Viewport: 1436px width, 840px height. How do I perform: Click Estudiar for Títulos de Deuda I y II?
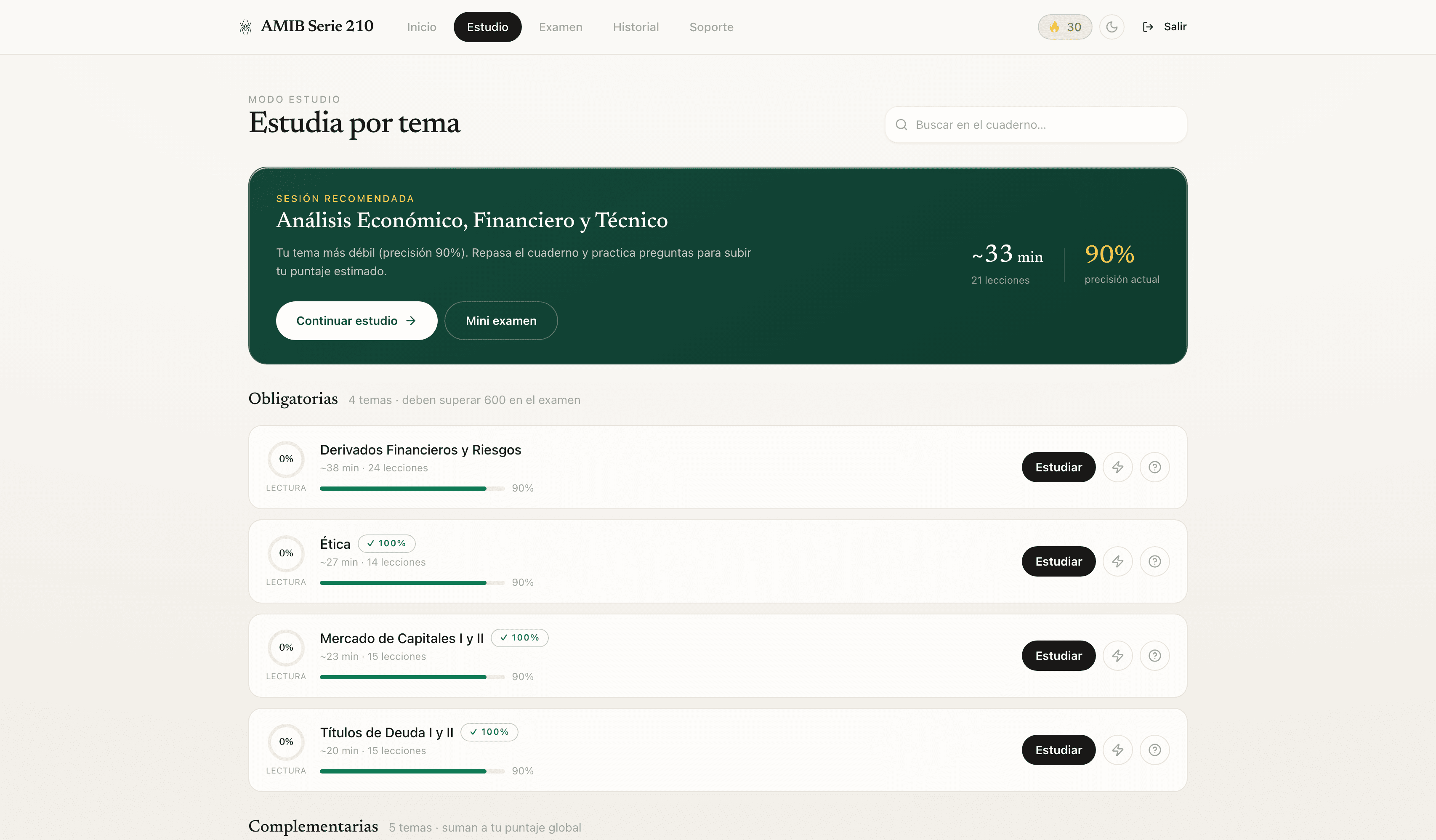pos(1058,750)
